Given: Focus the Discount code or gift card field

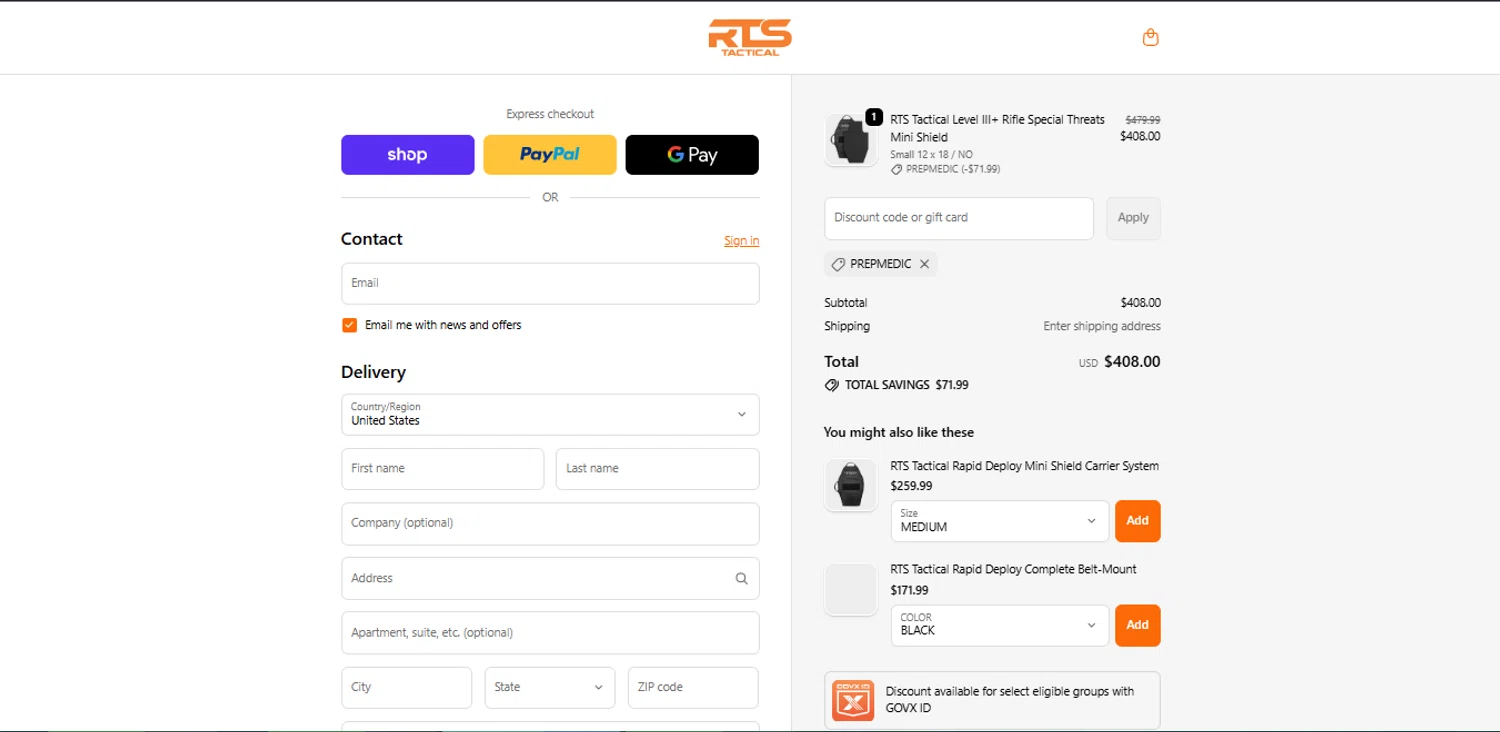Looking at the screenshot, I should (x=959, y=218).
